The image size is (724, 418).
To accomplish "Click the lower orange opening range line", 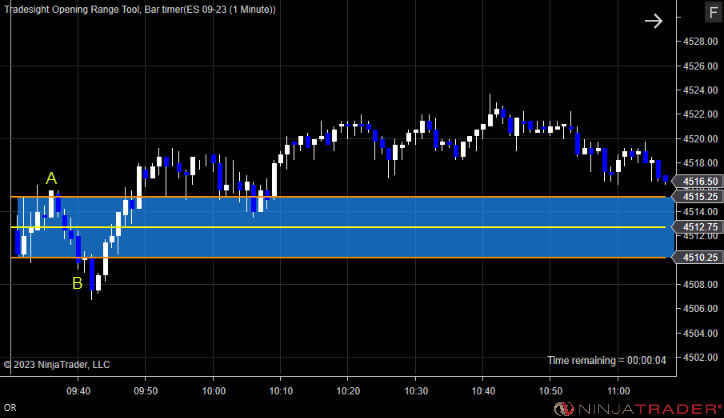I will [x=338, y=257].
